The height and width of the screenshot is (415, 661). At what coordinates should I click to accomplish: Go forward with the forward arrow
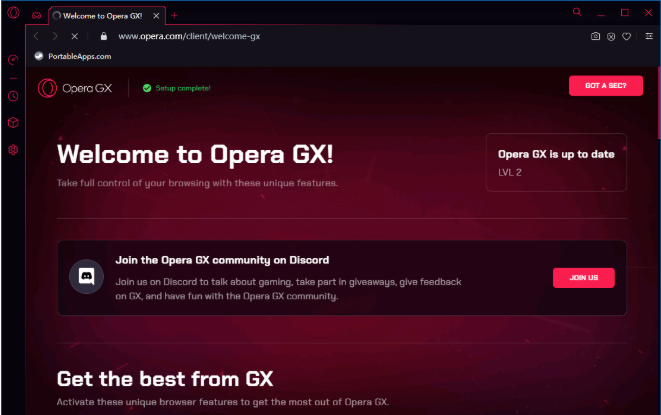coord(55,36)
